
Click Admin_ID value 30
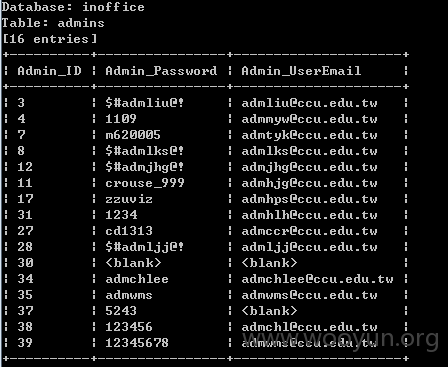pos(25,263)
